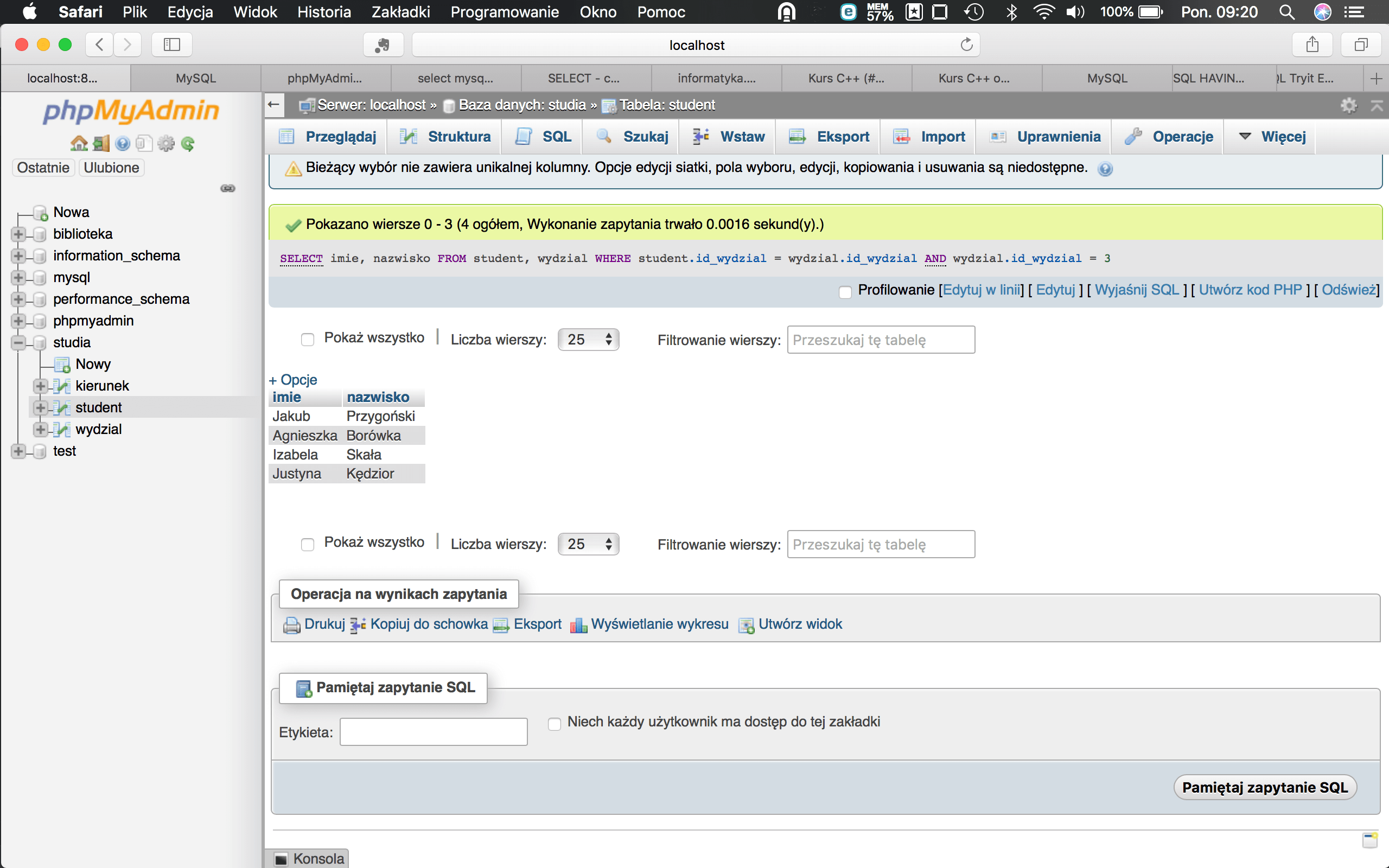This screenshot has height=868, width=1389.
Task: Click the Eksport icon in query results operations
Action: coord(501,624)
